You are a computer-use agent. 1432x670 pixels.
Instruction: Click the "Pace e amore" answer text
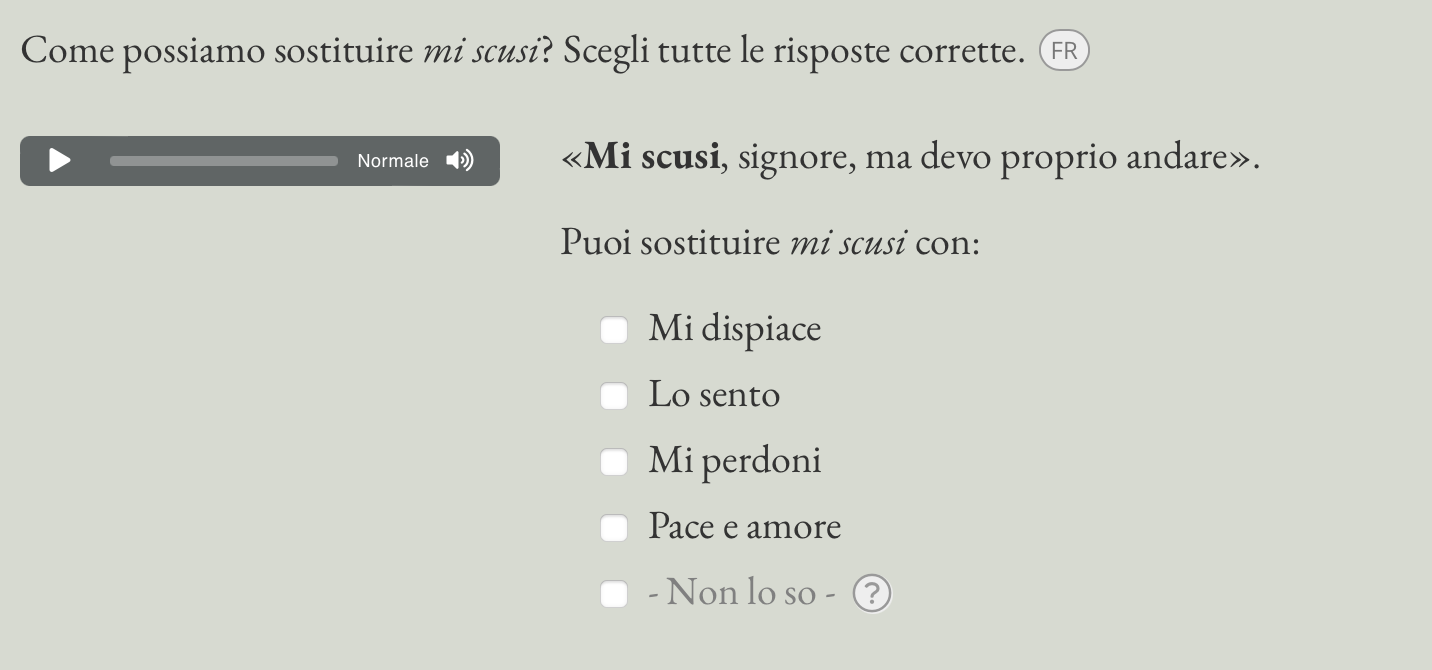point(744,526)
